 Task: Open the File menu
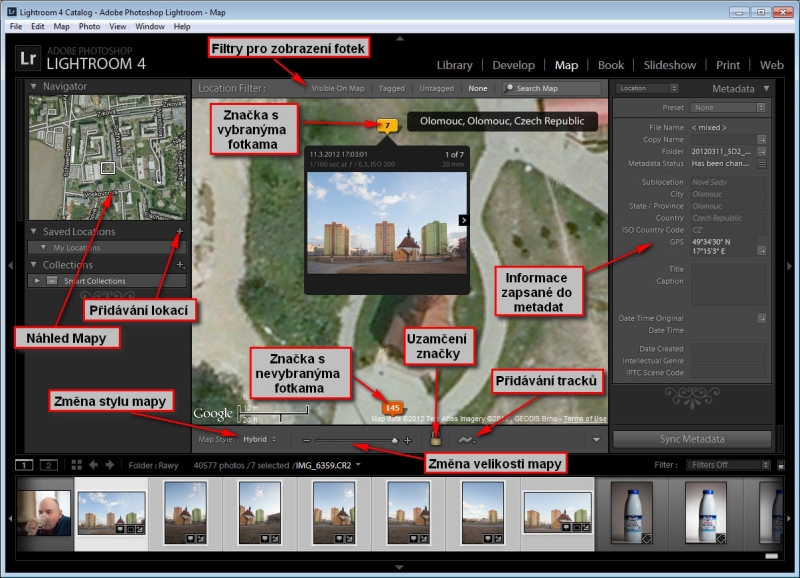tap(16, 27)
